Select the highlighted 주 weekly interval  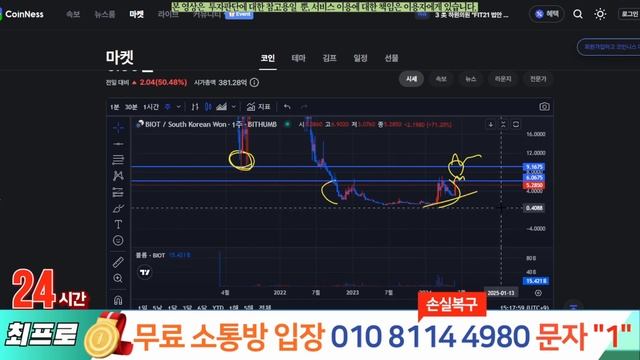[x=167, y=107]
